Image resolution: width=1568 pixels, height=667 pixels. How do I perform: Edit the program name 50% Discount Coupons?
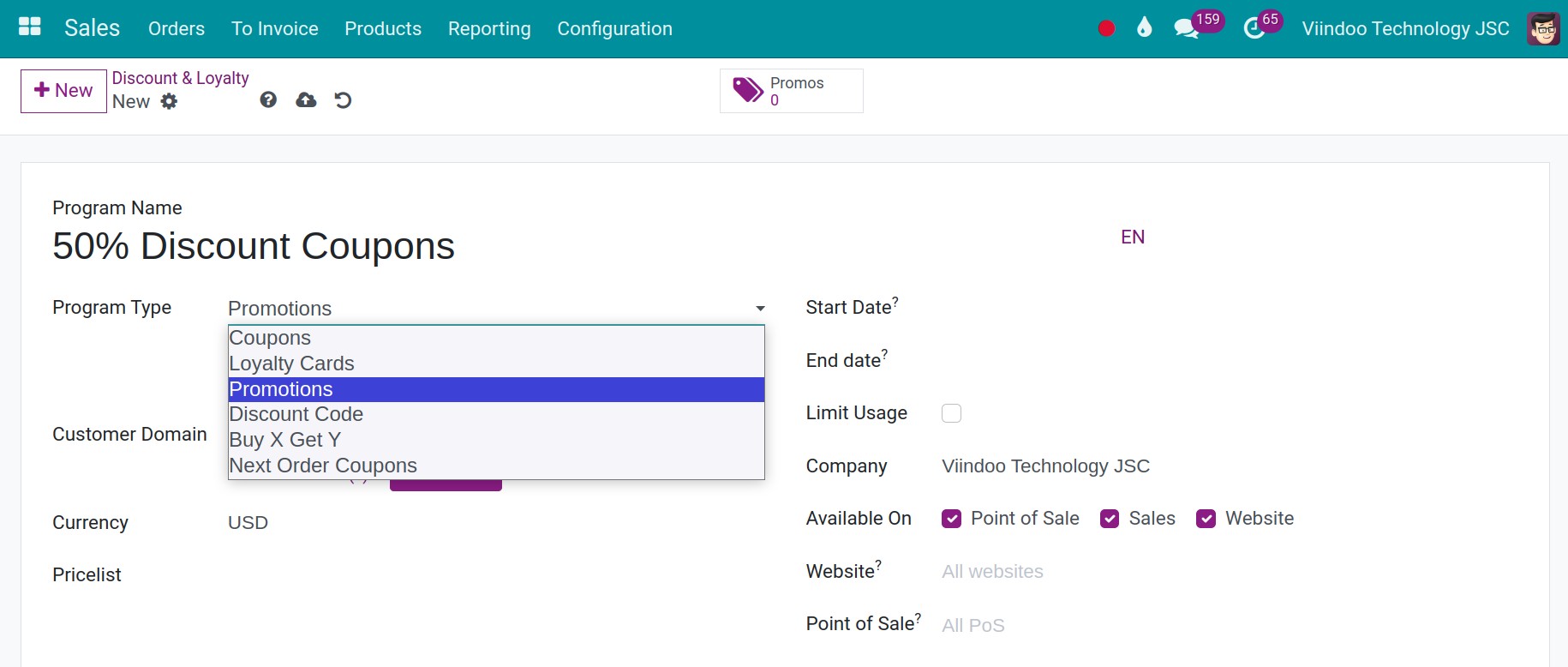[x=254, y=246]
